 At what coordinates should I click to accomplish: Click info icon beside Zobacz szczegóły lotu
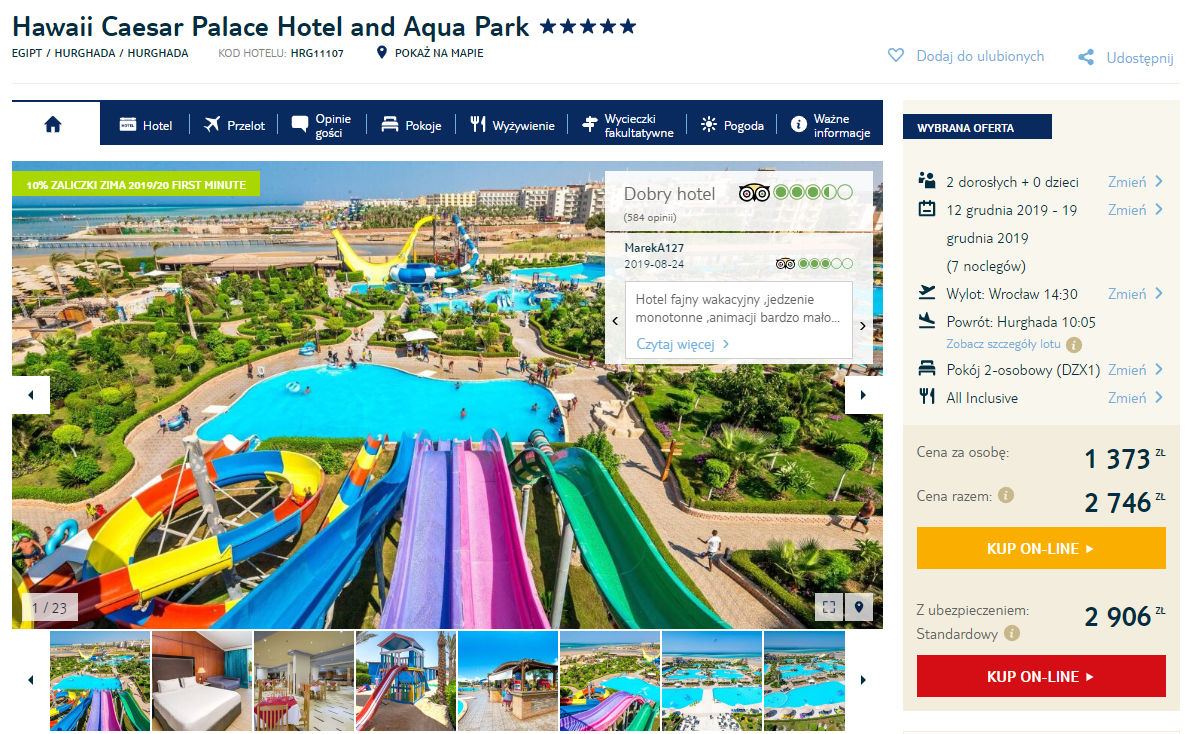click(x=1074, y=345)
